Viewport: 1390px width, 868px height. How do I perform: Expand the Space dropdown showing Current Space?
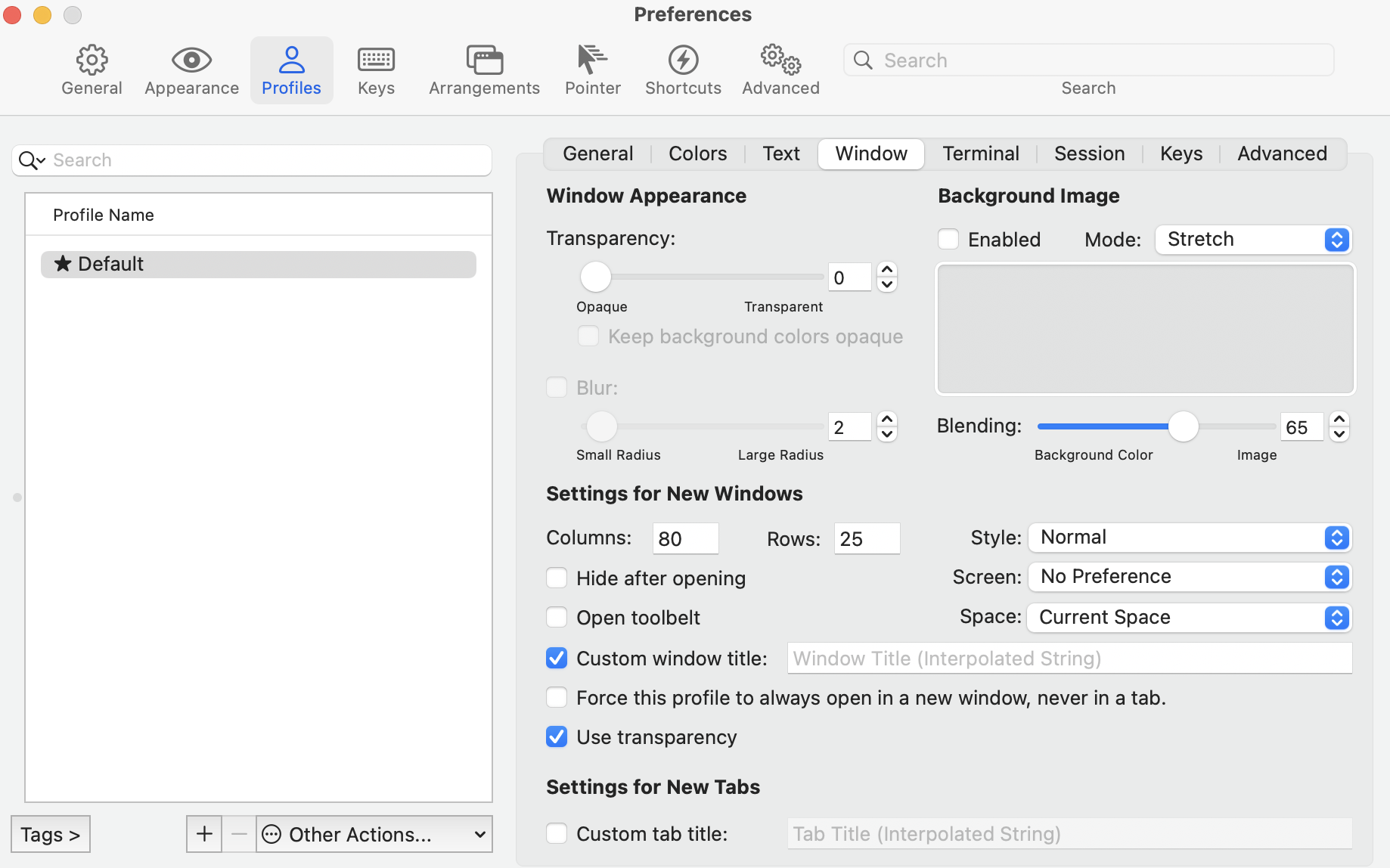[x=1189, y=618]
